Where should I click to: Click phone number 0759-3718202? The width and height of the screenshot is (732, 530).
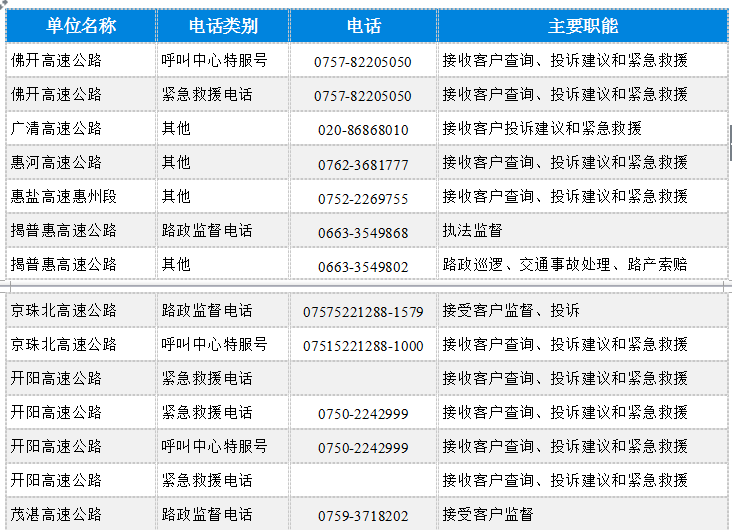363,516
